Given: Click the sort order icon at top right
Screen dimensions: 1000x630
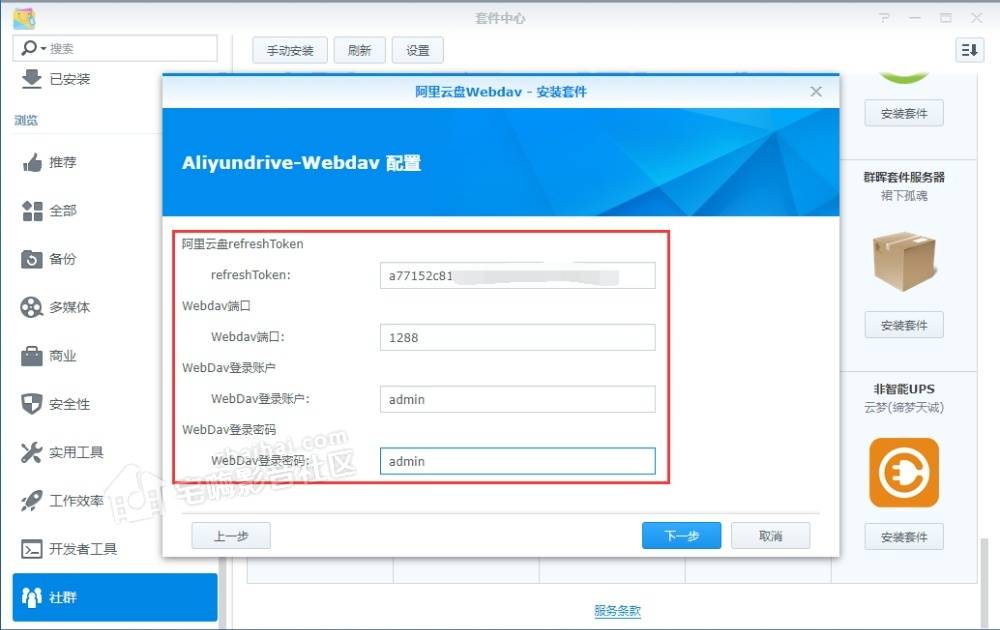Looking at the screenshot, I should pos(969,50).
